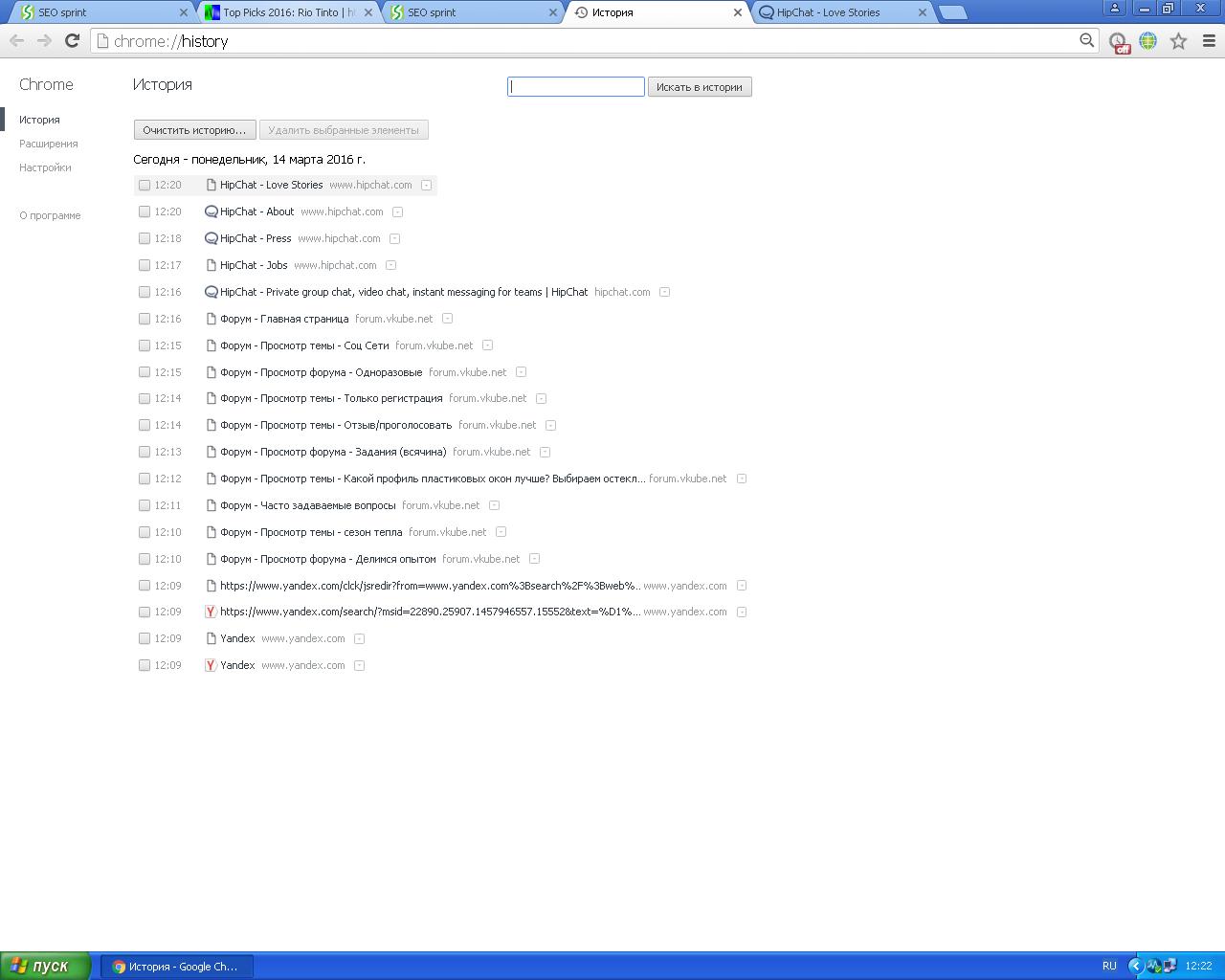Screen dimensions: 1225x980
Task: Reload the current page
Action: (72, 40)
